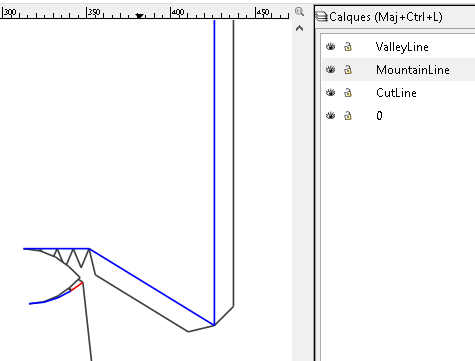Select the blue diagonal line on canvas
Viewport: 475px width, 361px height.
point(152,287)
